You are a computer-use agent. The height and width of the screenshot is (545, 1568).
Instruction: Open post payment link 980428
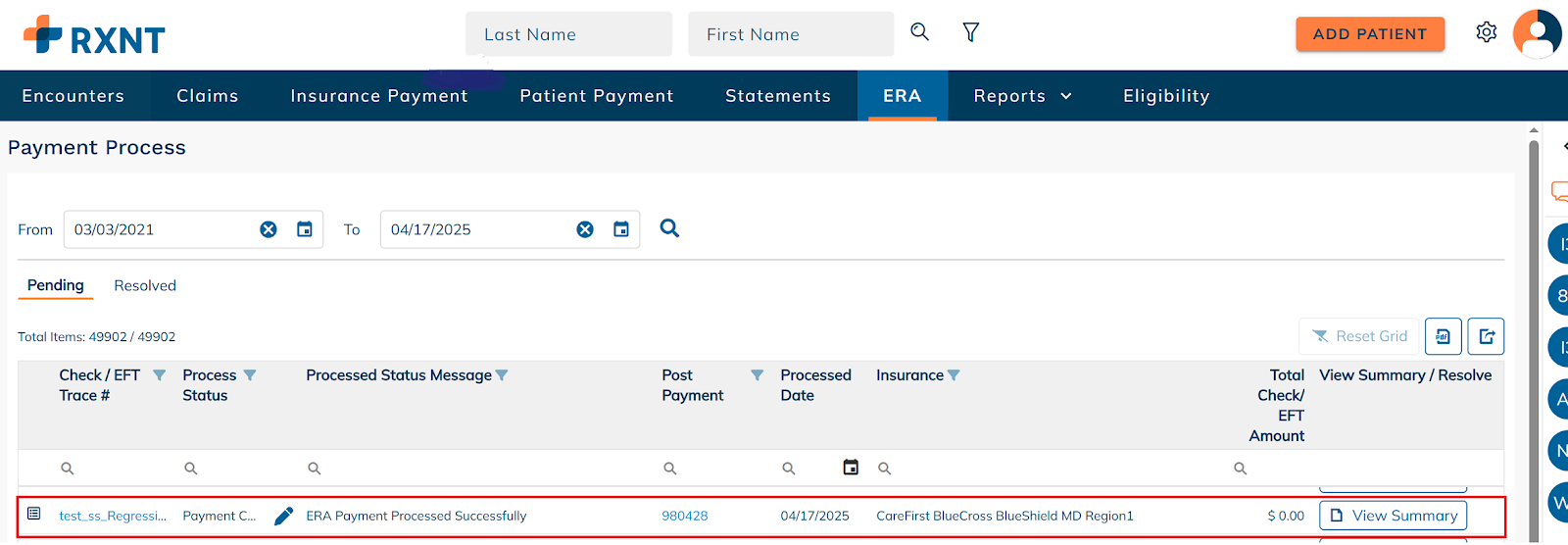pos(684,516)
